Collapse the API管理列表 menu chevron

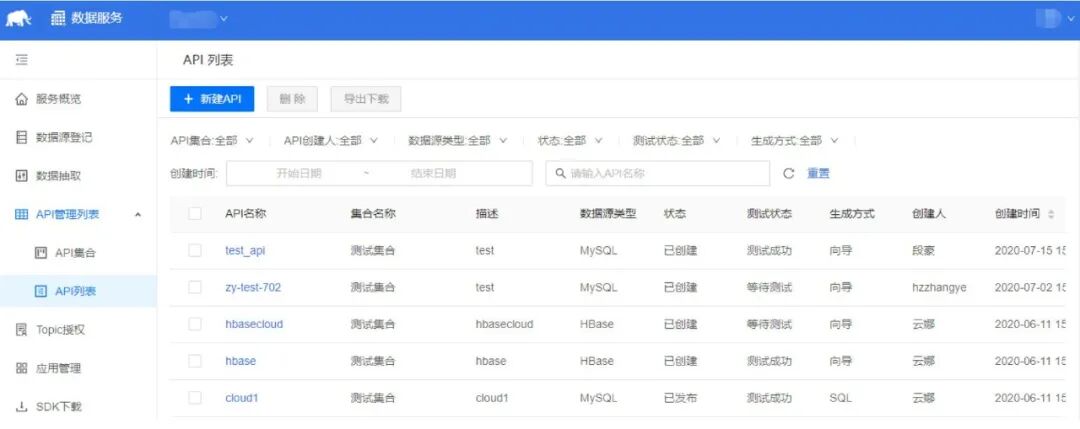138,215
